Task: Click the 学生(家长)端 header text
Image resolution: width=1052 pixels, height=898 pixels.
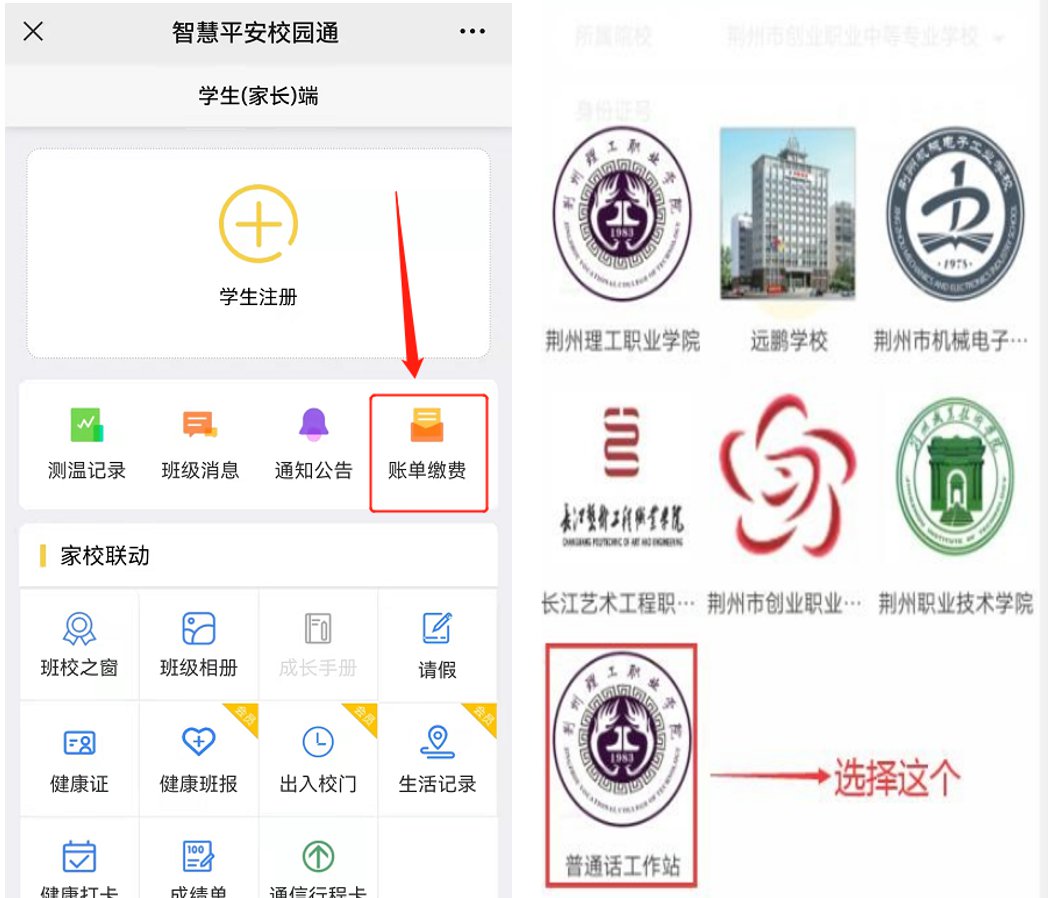Action: coord(258,96)
